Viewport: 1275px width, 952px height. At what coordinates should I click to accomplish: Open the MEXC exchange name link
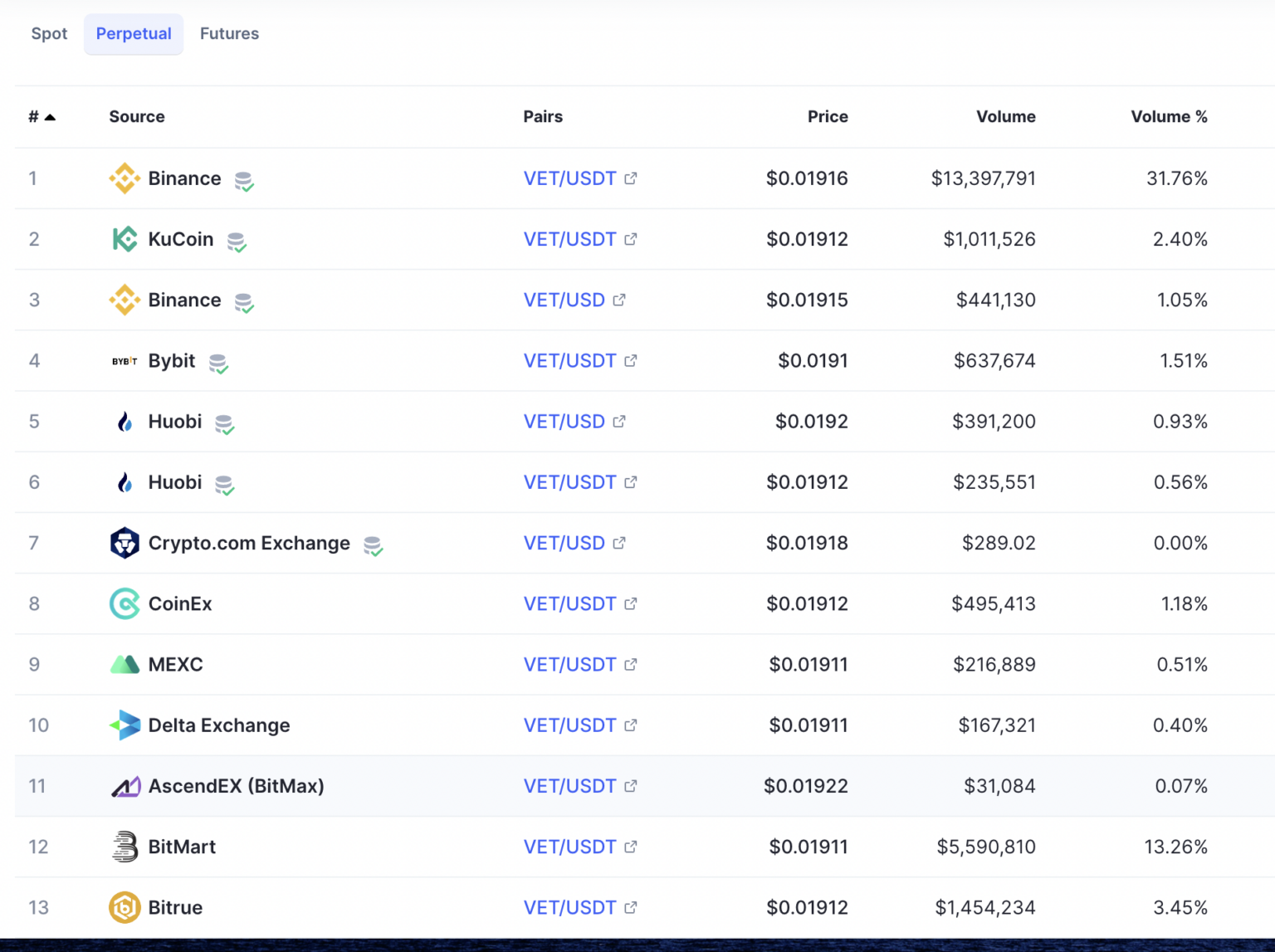coord(175,665)
